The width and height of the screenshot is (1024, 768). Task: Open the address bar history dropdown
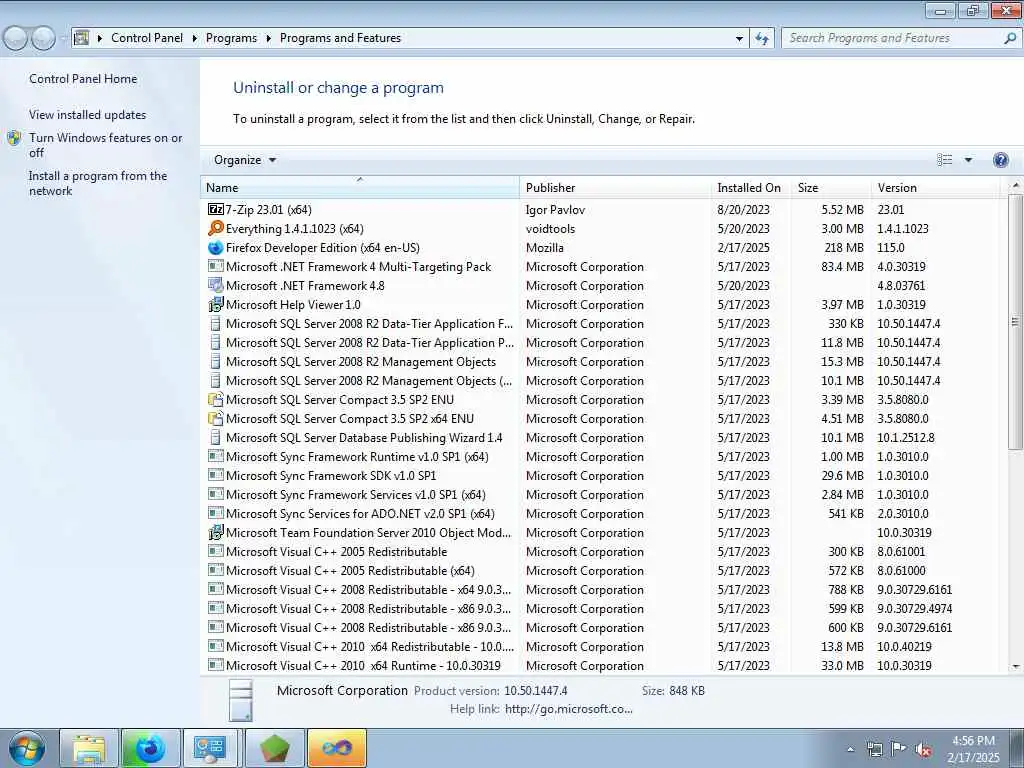(739, 39)
